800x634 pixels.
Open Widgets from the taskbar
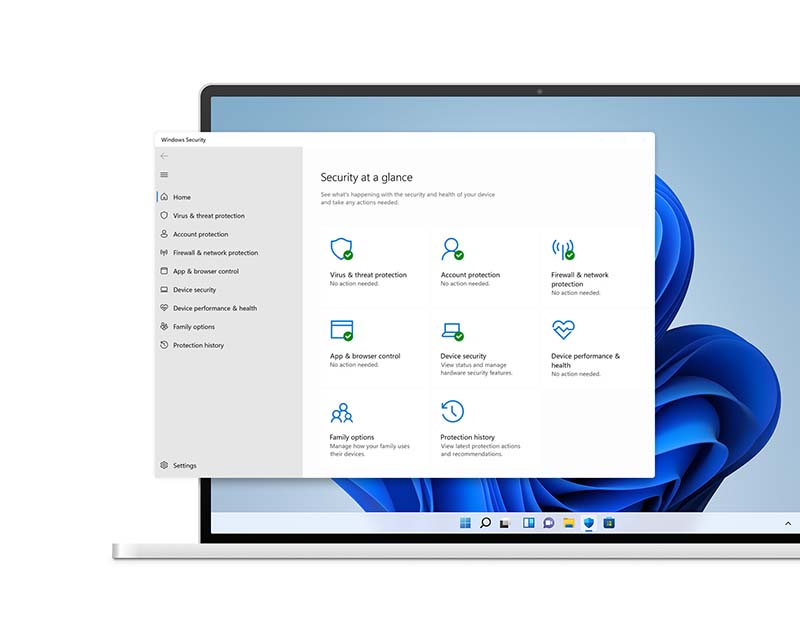tap(529, 523)
